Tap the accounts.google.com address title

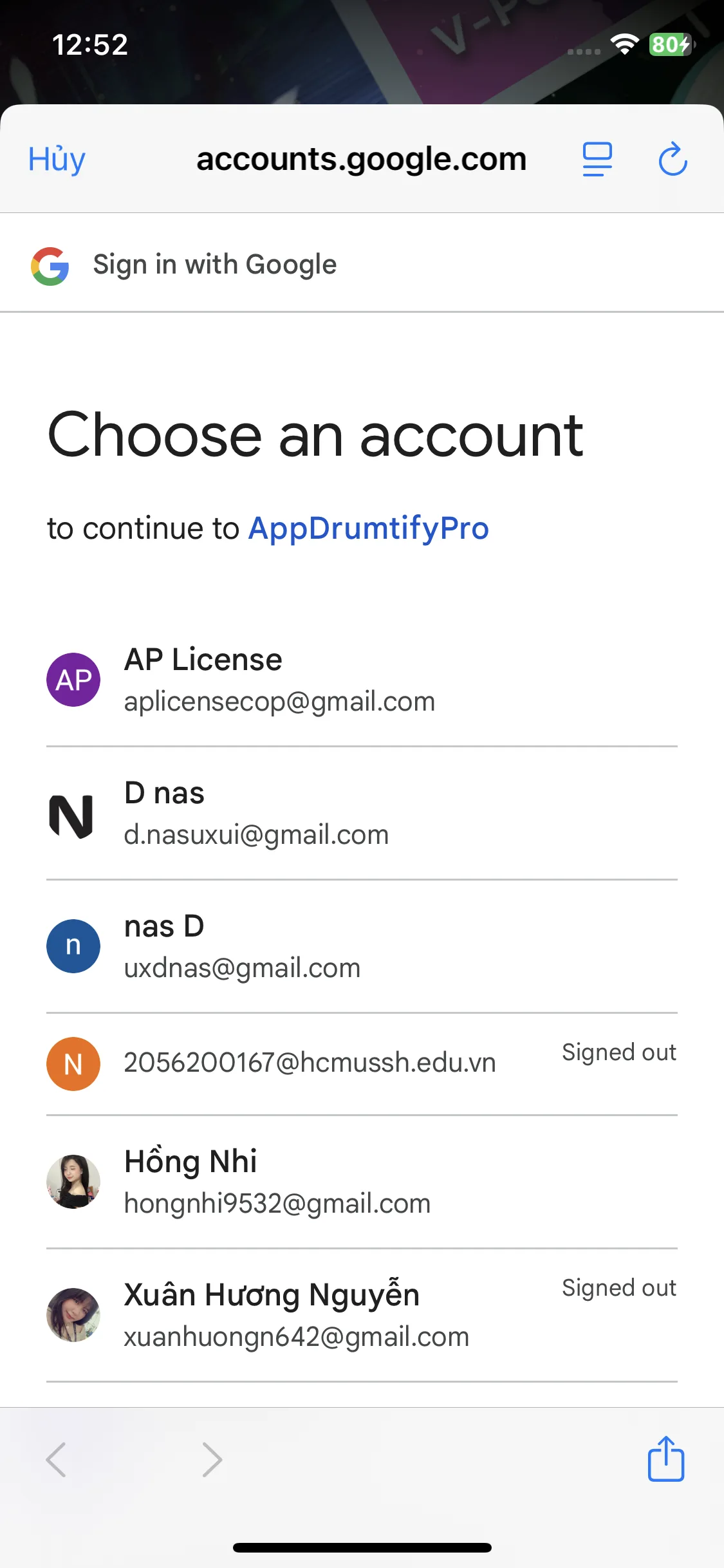[361, 159]
